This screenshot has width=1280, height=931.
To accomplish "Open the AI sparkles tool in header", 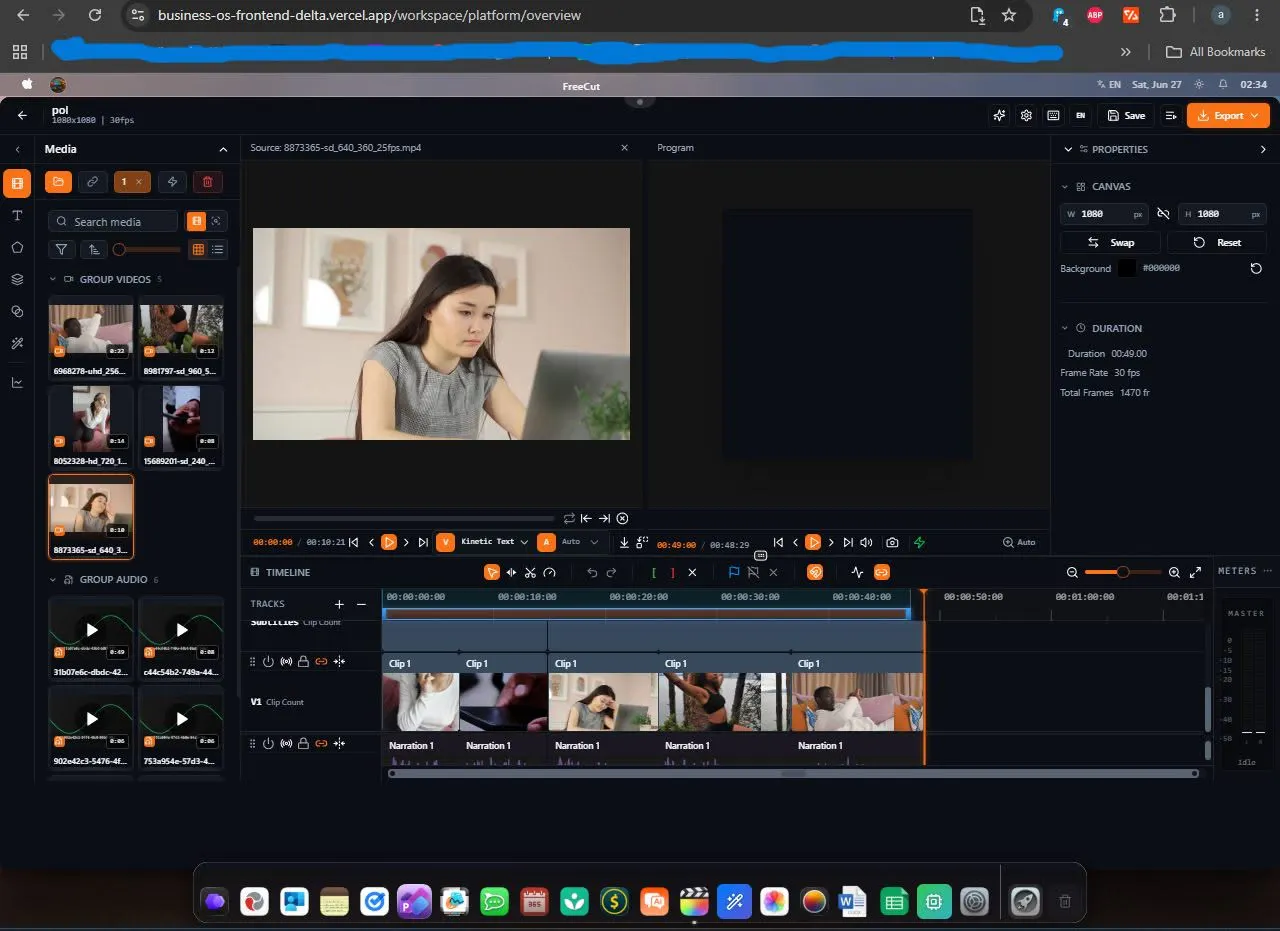I will coord(999,115).
